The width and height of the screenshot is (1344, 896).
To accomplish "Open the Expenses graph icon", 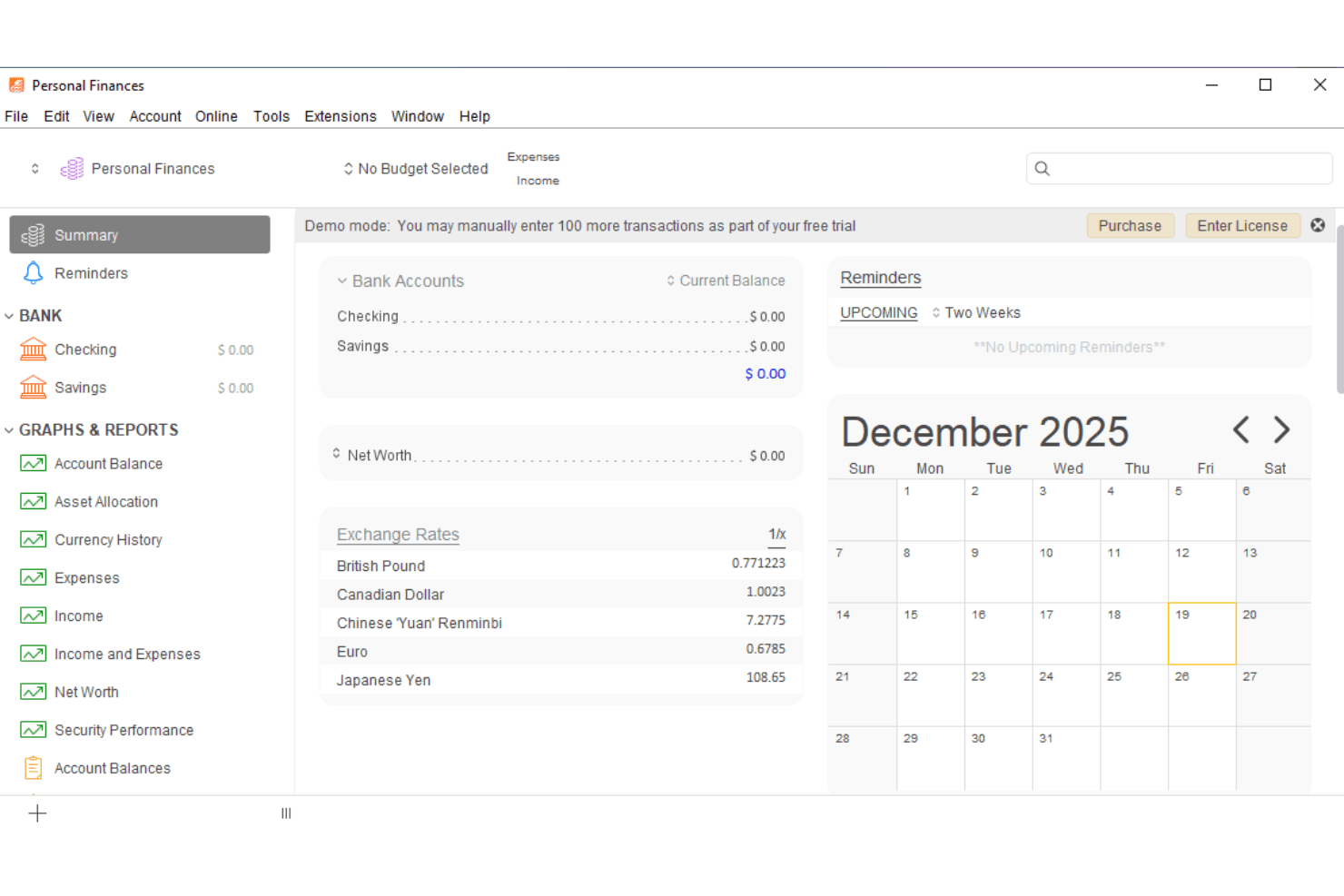I will pos(34,578).
